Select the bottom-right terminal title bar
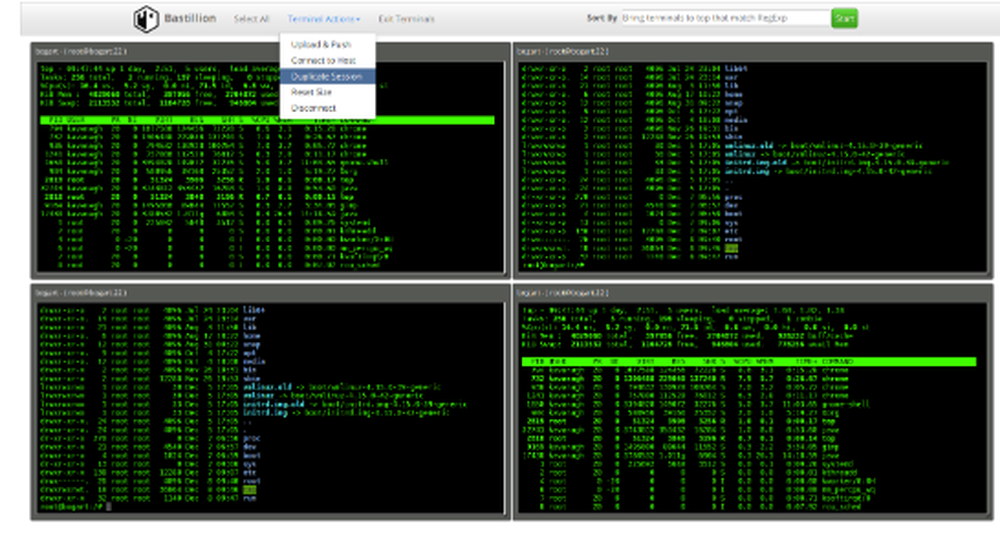Image resolution: width=1000 pixels, height=542 pixels. click(x=753, y=293)
